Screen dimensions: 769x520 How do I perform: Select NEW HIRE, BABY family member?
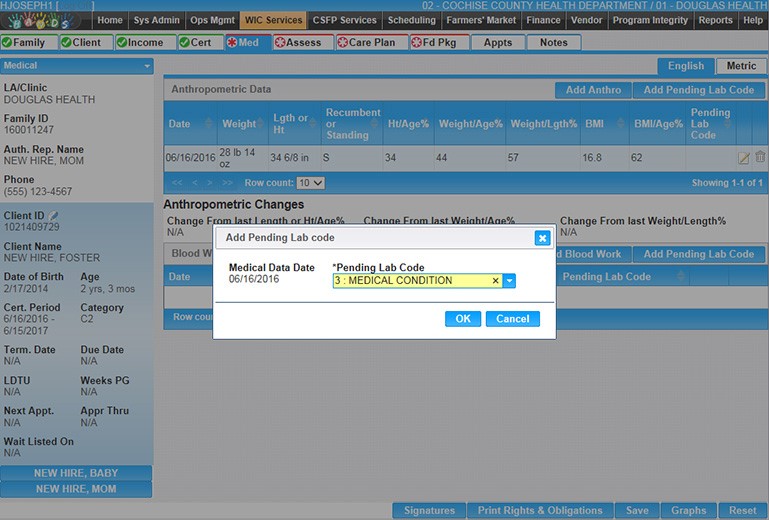[76, 473]
